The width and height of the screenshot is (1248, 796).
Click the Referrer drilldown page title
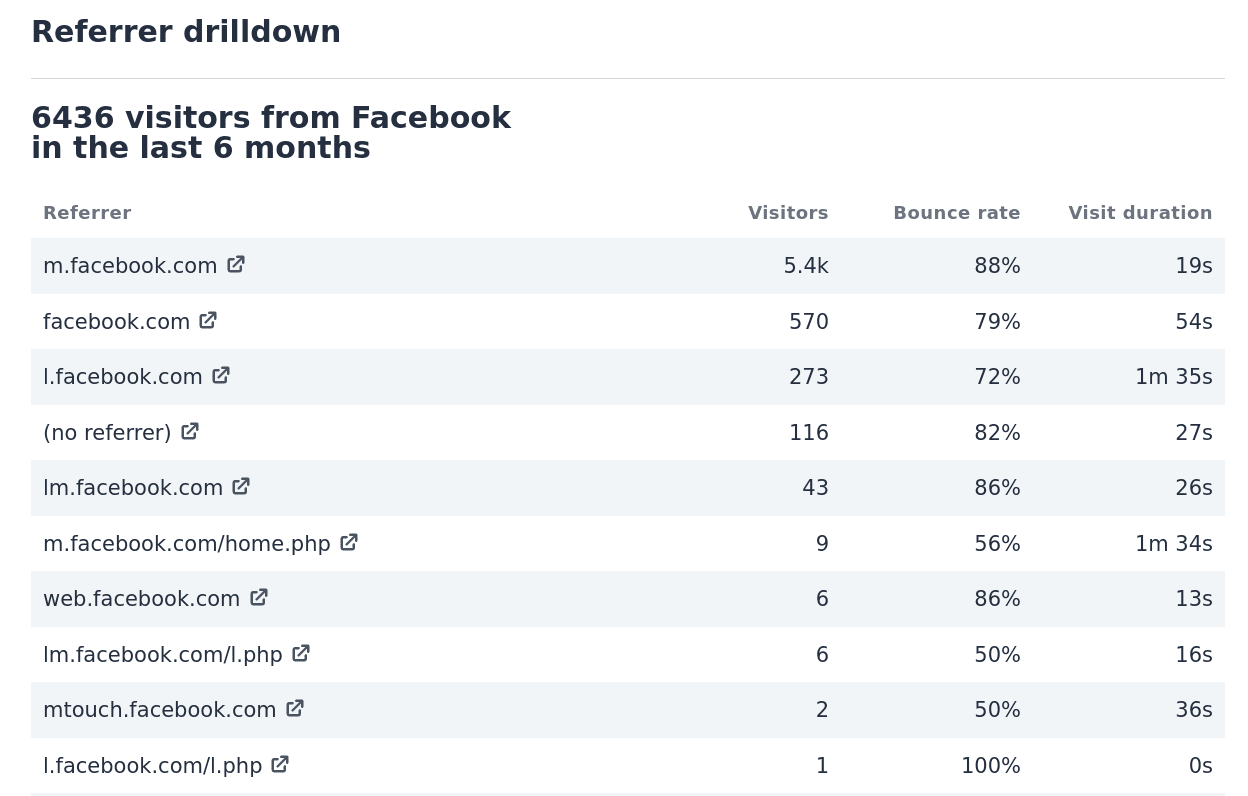click(185, 31)
